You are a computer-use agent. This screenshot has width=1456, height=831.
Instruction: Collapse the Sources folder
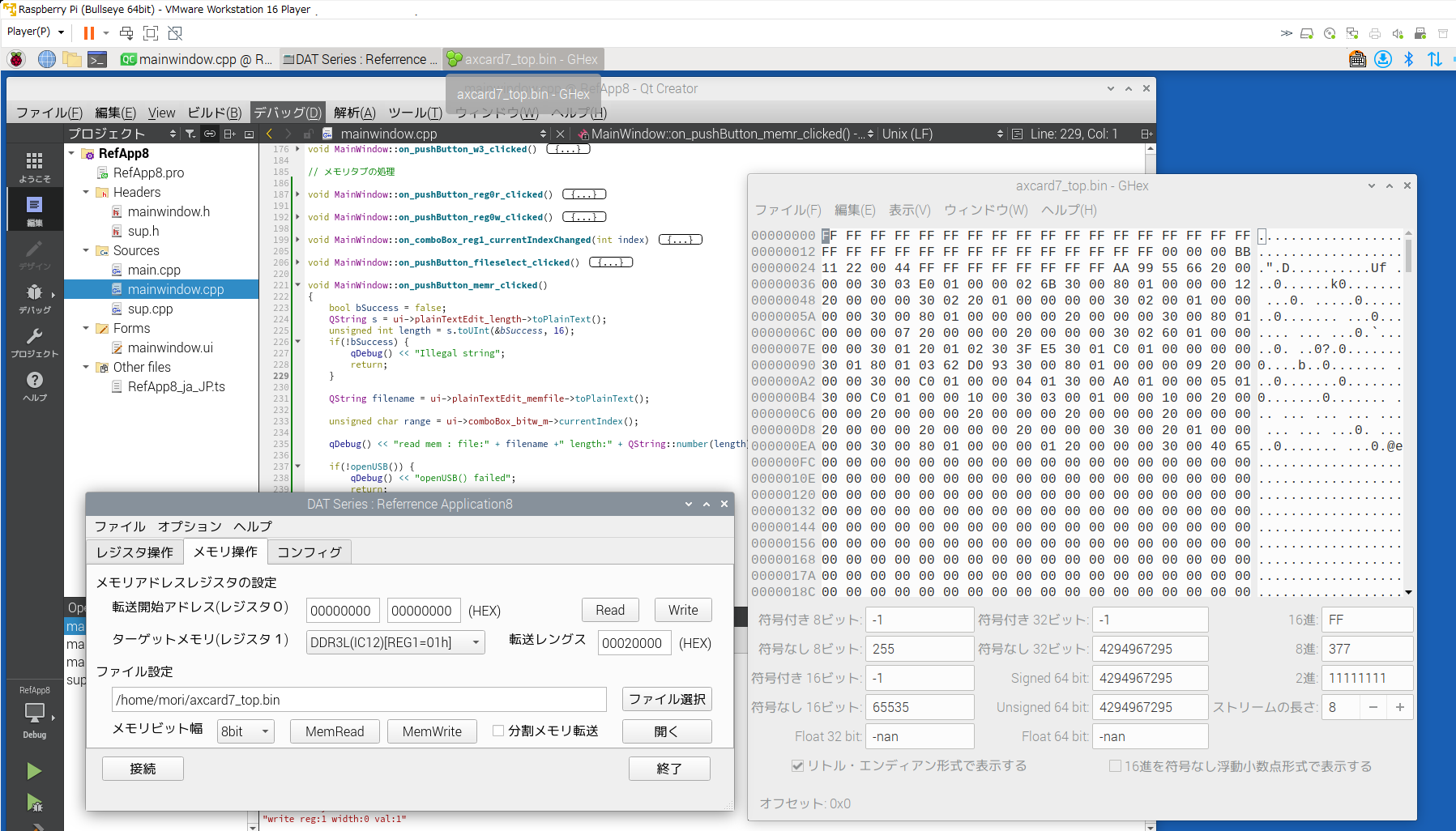point(86,250)
